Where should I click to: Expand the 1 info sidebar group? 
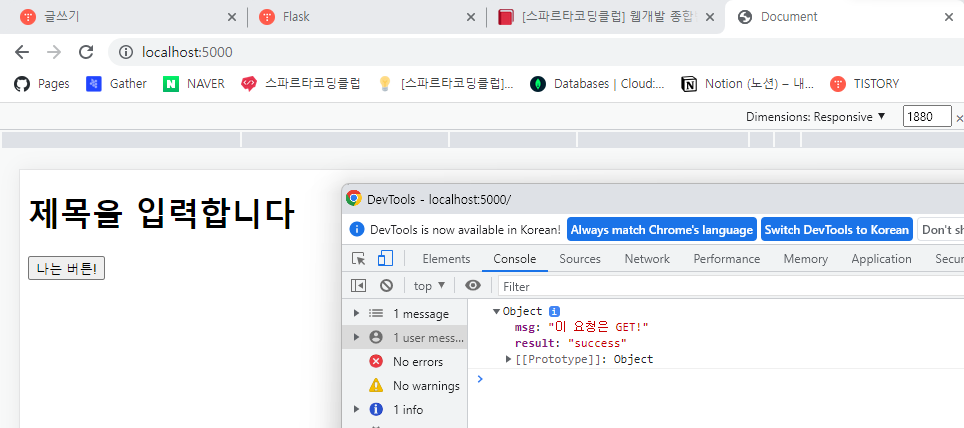point(356,410)
